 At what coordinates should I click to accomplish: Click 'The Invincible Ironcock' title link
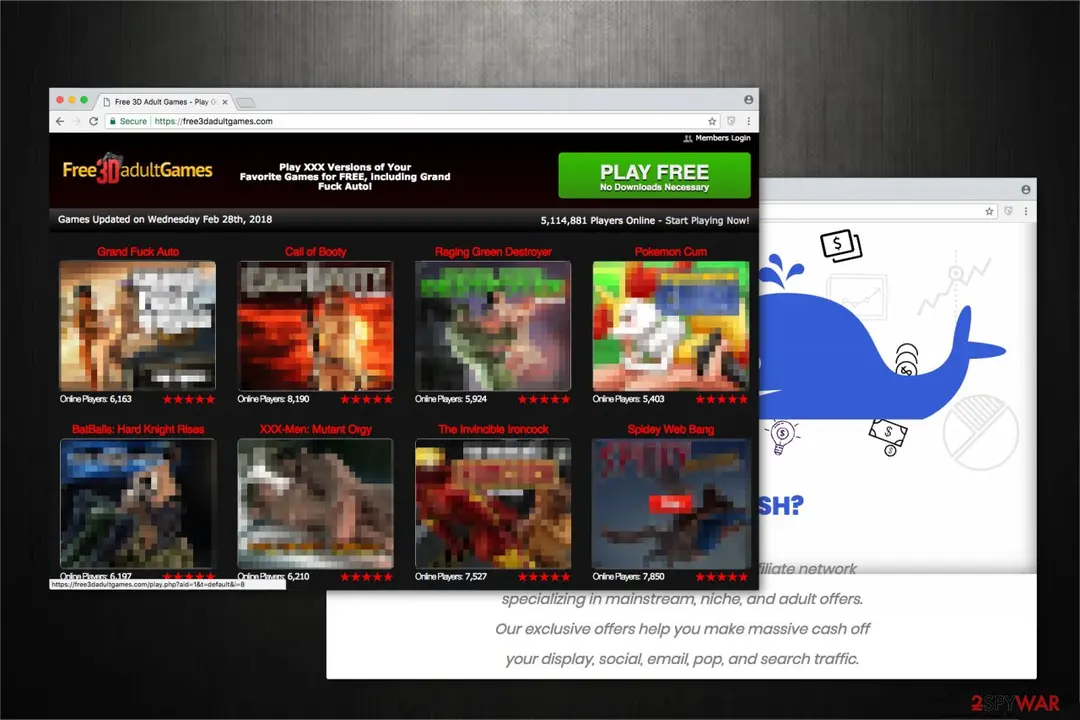click(x=493, y=429)
